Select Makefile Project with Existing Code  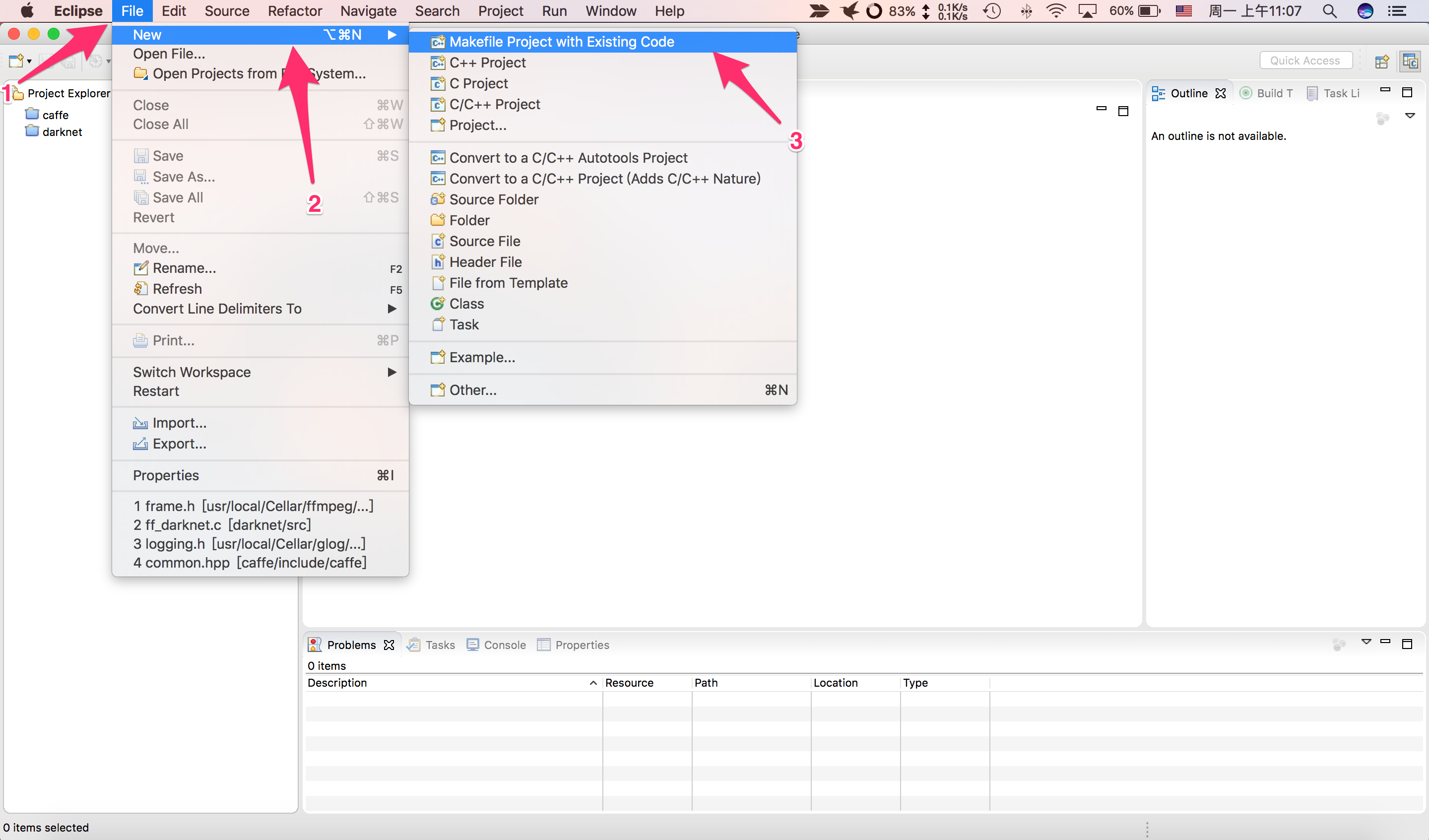[x=602, y=42]
